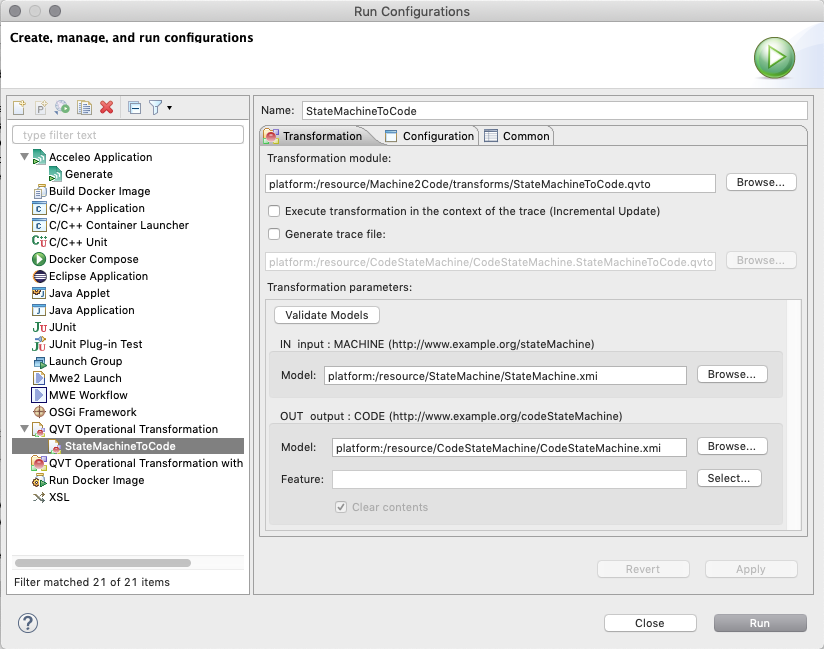Click the Help question mark icon
Image resolution: width=824 pixels, height=649 pixels.
click(27, 623)
